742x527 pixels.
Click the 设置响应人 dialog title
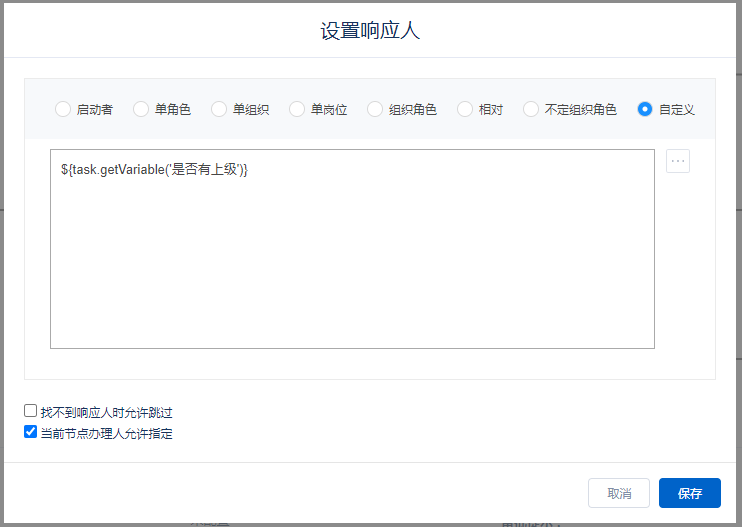tap(370, 30)
